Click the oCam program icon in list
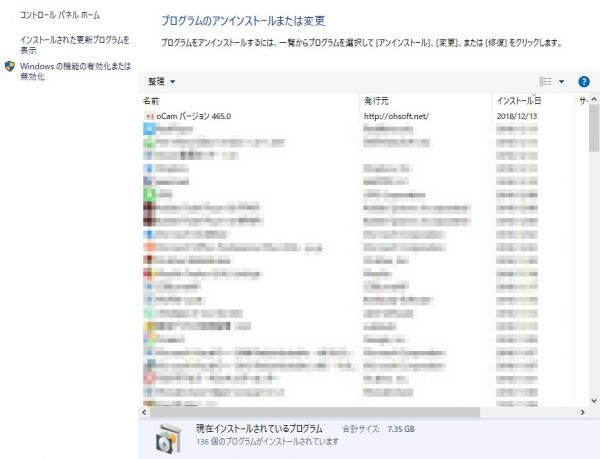This screenshot has height=459, width=600. [149, 116]
